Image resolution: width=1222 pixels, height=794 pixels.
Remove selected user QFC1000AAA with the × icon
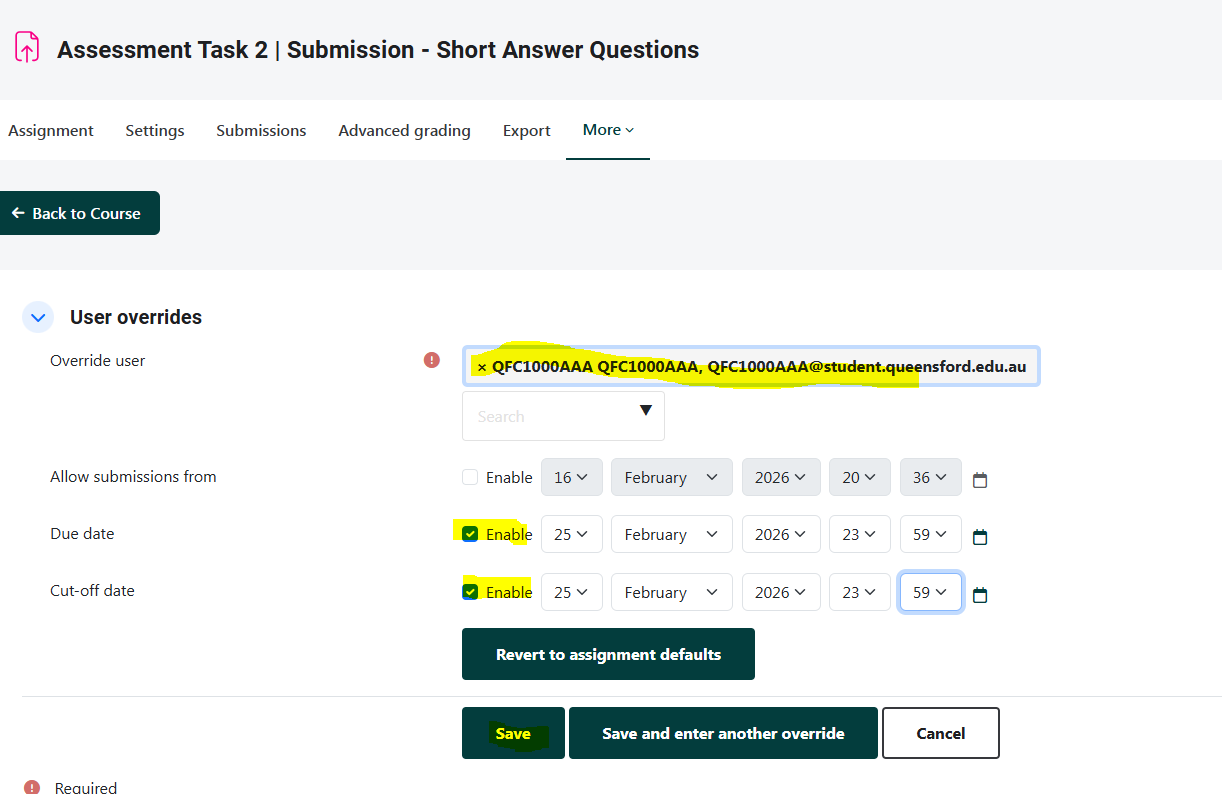pos(482,367)
